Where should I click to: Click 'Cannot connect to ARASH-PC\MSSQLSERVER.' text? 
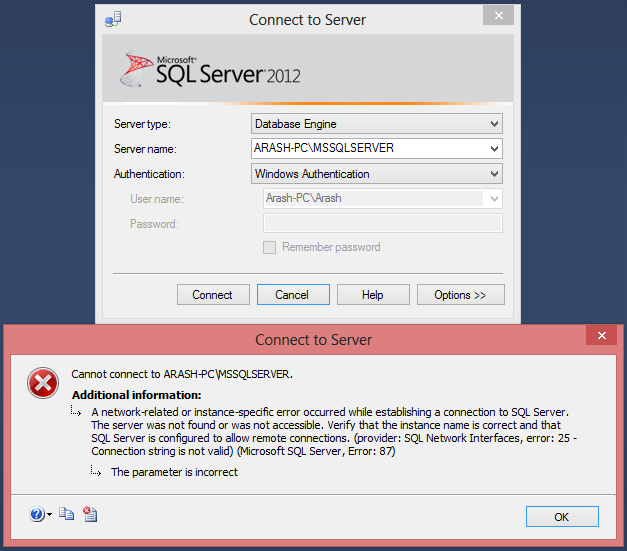tap(182, 374)
